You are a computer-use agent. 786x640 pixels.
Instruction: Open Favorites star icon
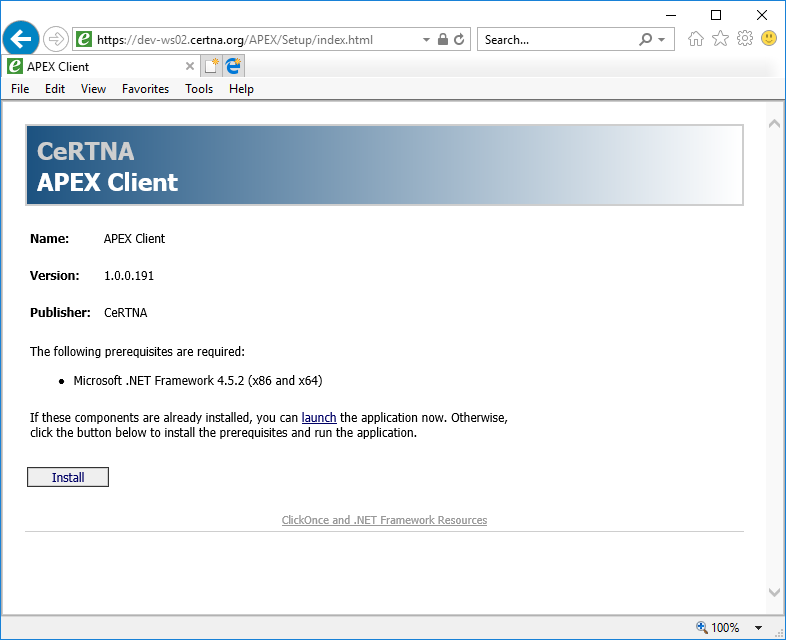[x=720, y=39]
